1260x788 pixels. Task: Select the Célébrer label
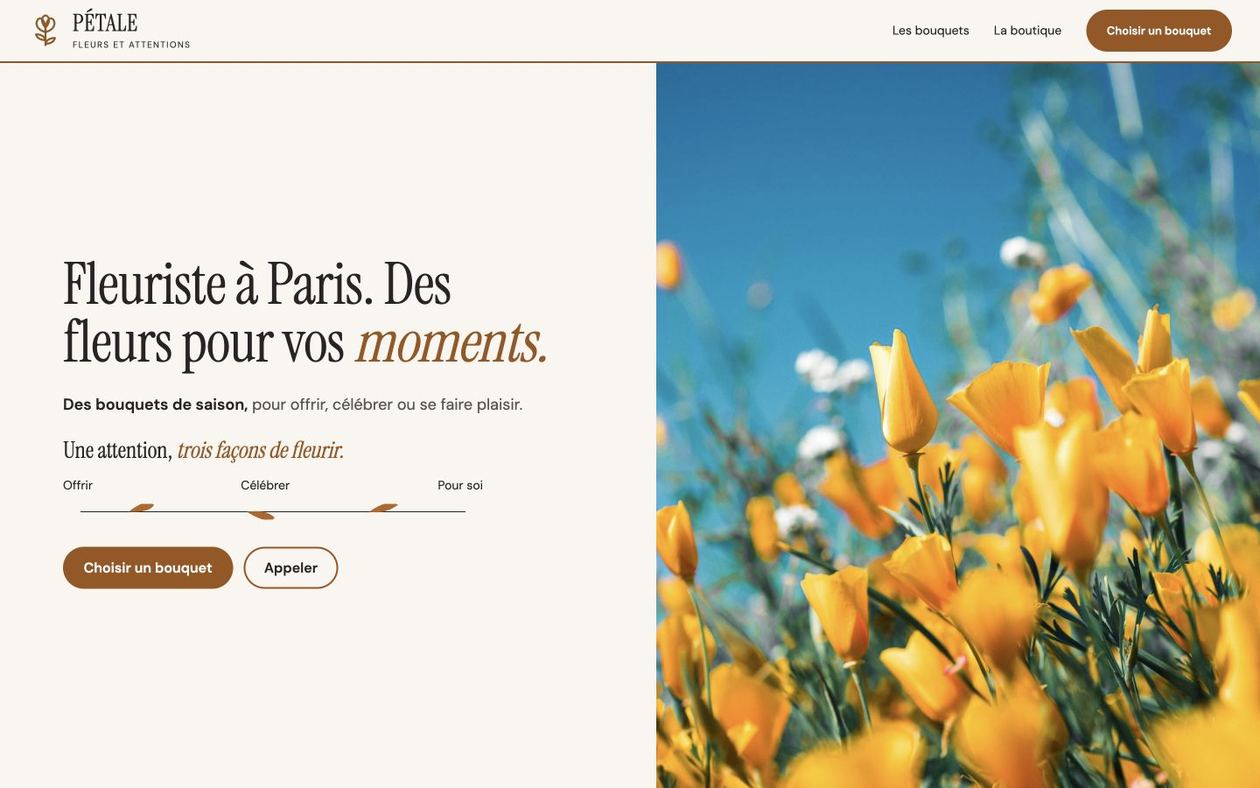tap(265, 485)
